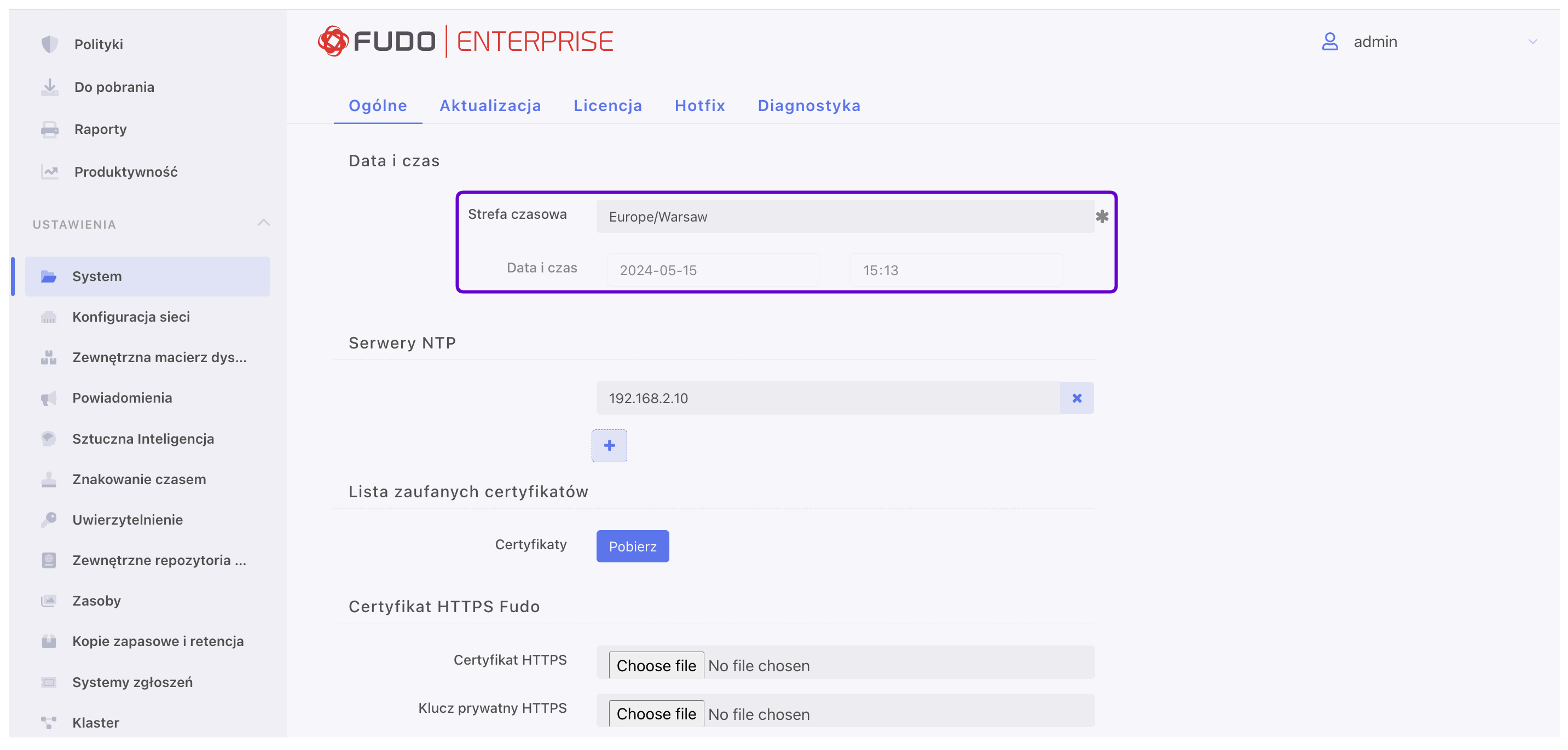Click the Polityki shield icon
1568x750 pixels.
point(49,44)
